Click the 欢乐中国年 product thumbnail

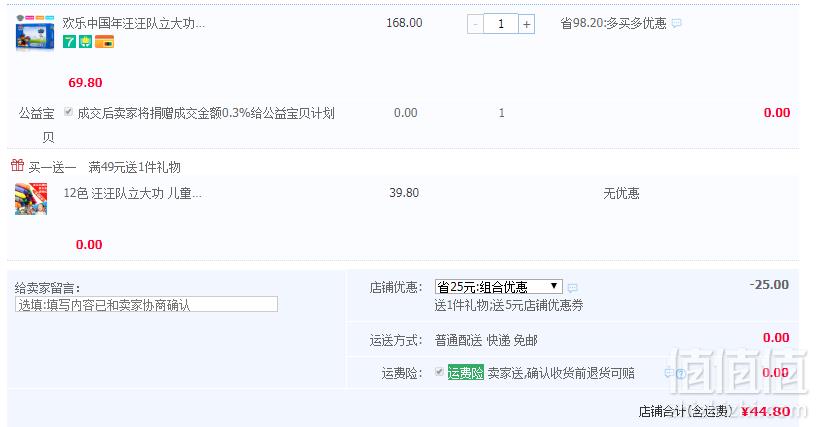tap(35, 33)
